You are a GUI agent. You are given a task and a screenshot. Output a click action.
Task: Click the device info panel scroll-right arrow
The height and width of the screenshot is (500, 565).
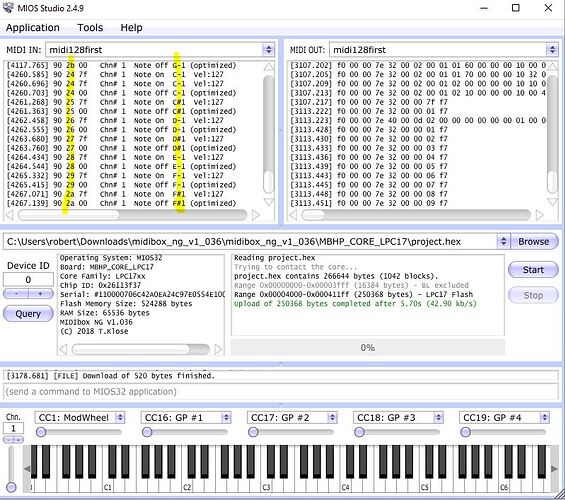click(218, 349)
